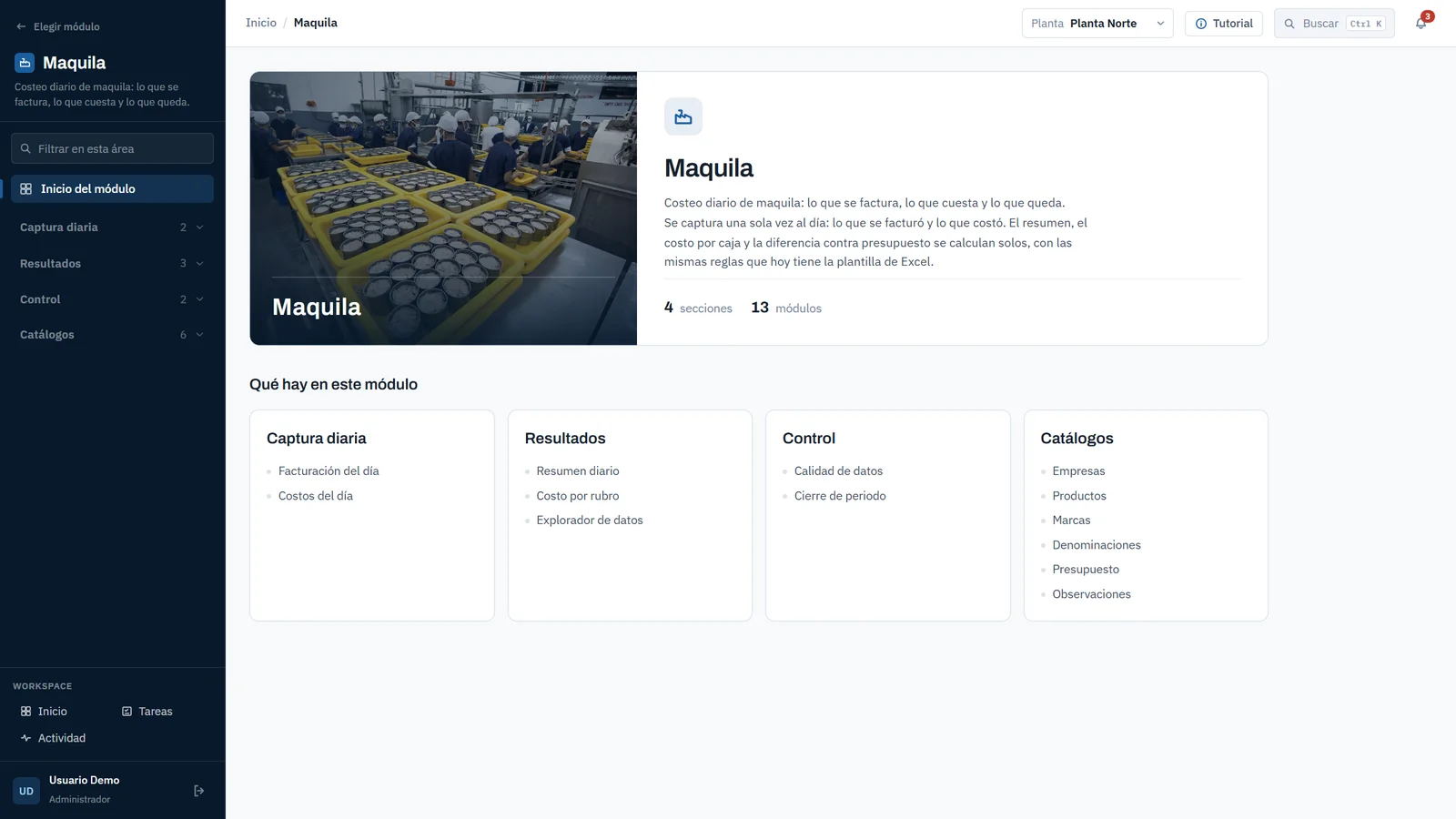
Task: Click the Captura diaria card heading
Action: [317, 439]
